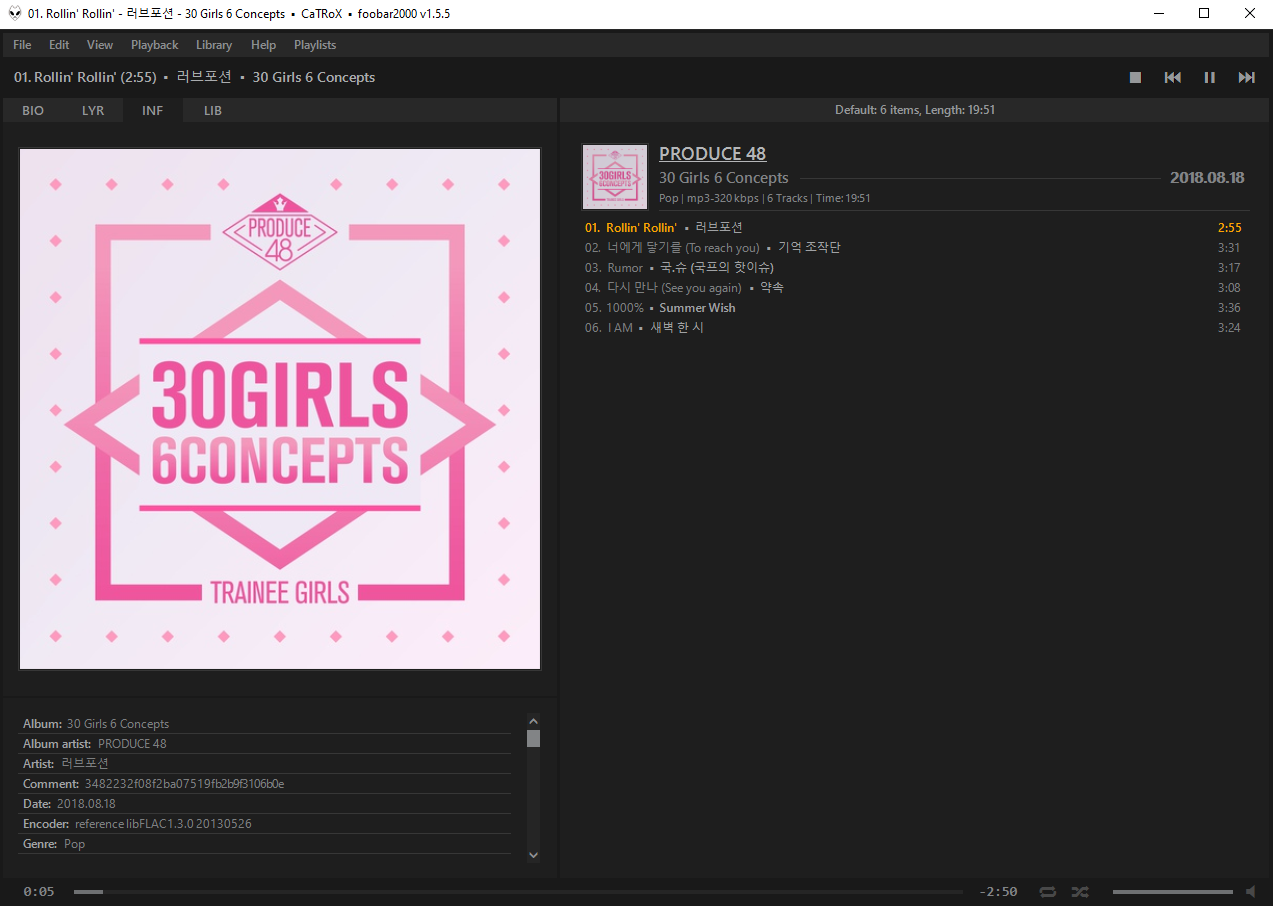1273x906 pixels.
Task: Toggle the repeat playback icon
Action: click(1047, 891)
